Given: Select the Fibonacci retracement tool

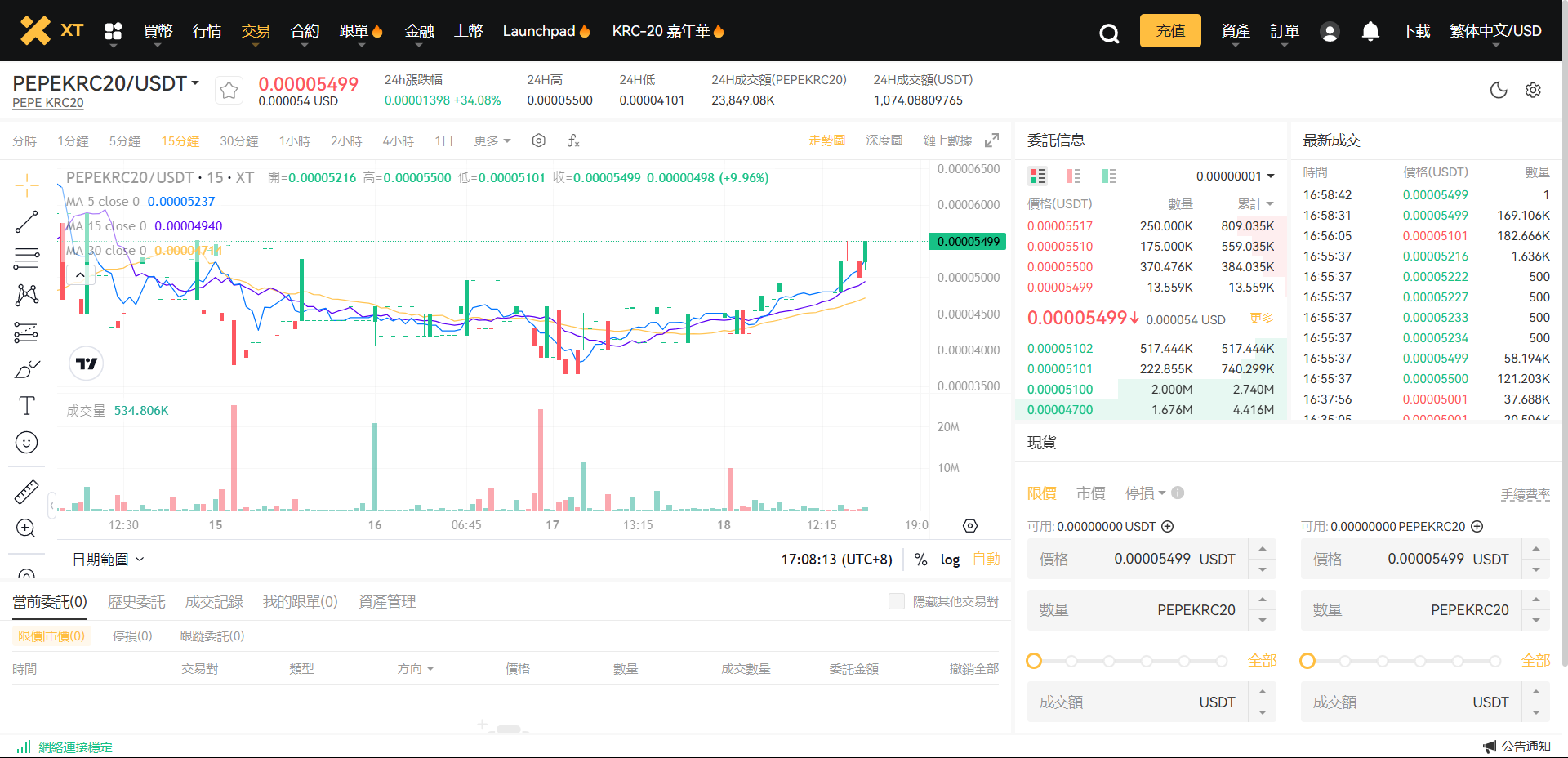Looking at the screenshot, I should pyautogui.click(x=27, y=258).
